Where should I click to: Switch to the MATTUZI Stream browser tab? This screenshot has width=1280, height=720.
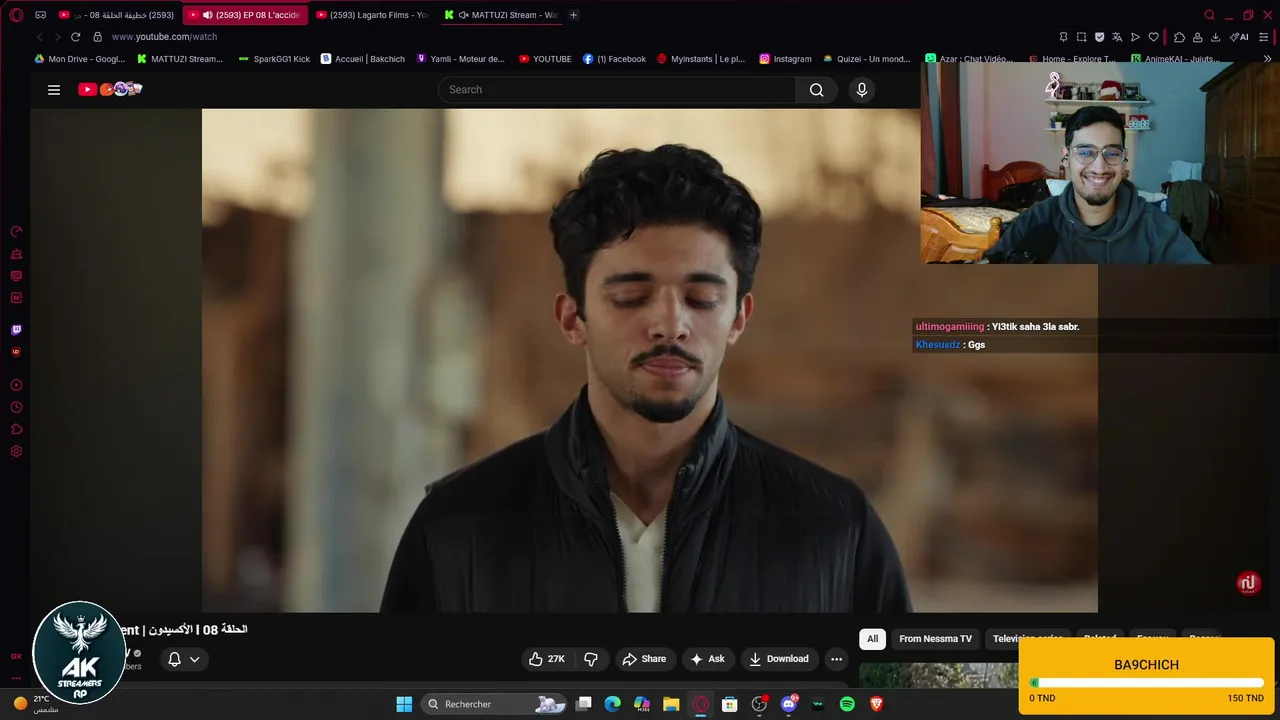click(500, 15)
